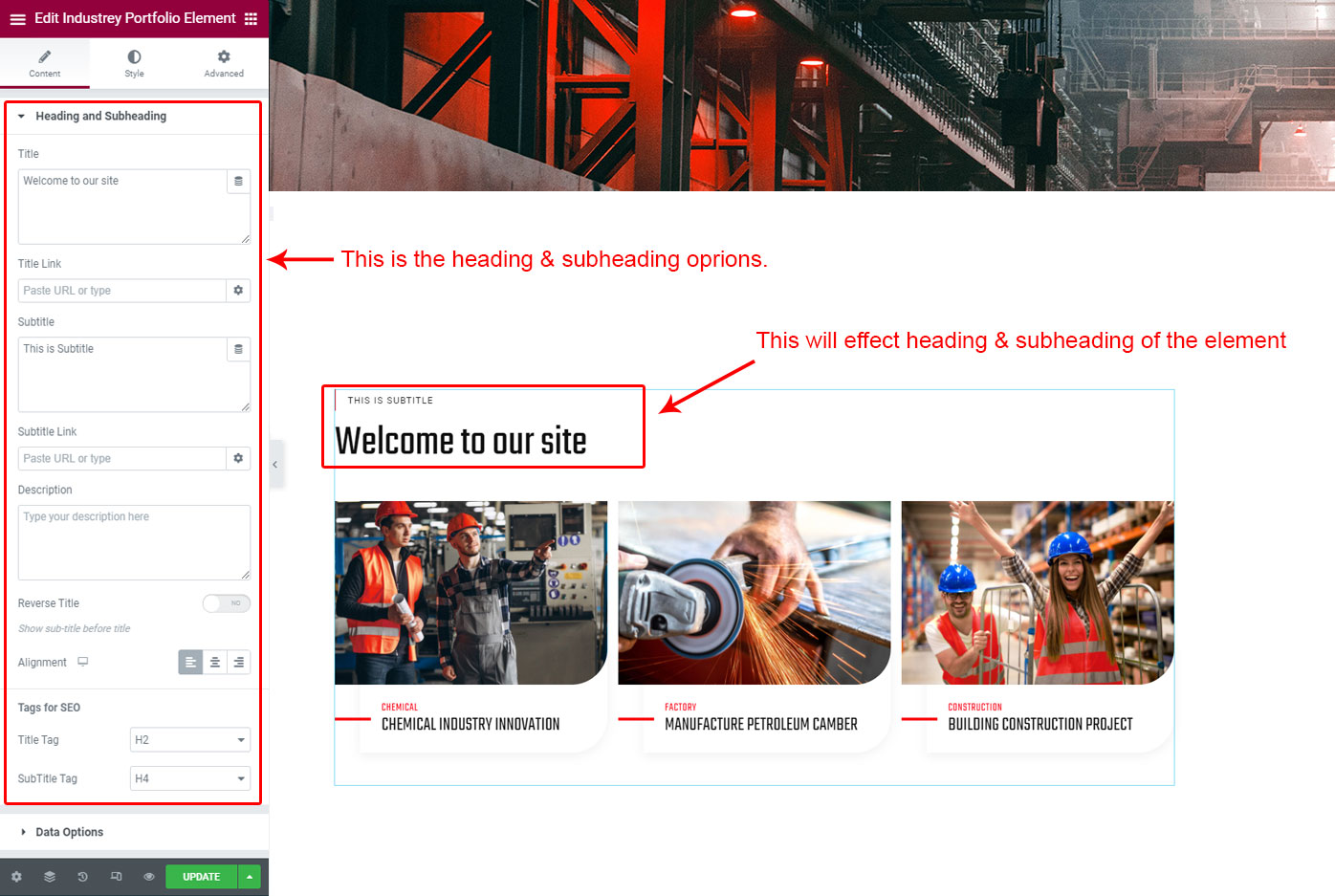Click the Subtitle dynamic tags icon
The width and height of the screenshot is (1335, 896).
[238, 349]
